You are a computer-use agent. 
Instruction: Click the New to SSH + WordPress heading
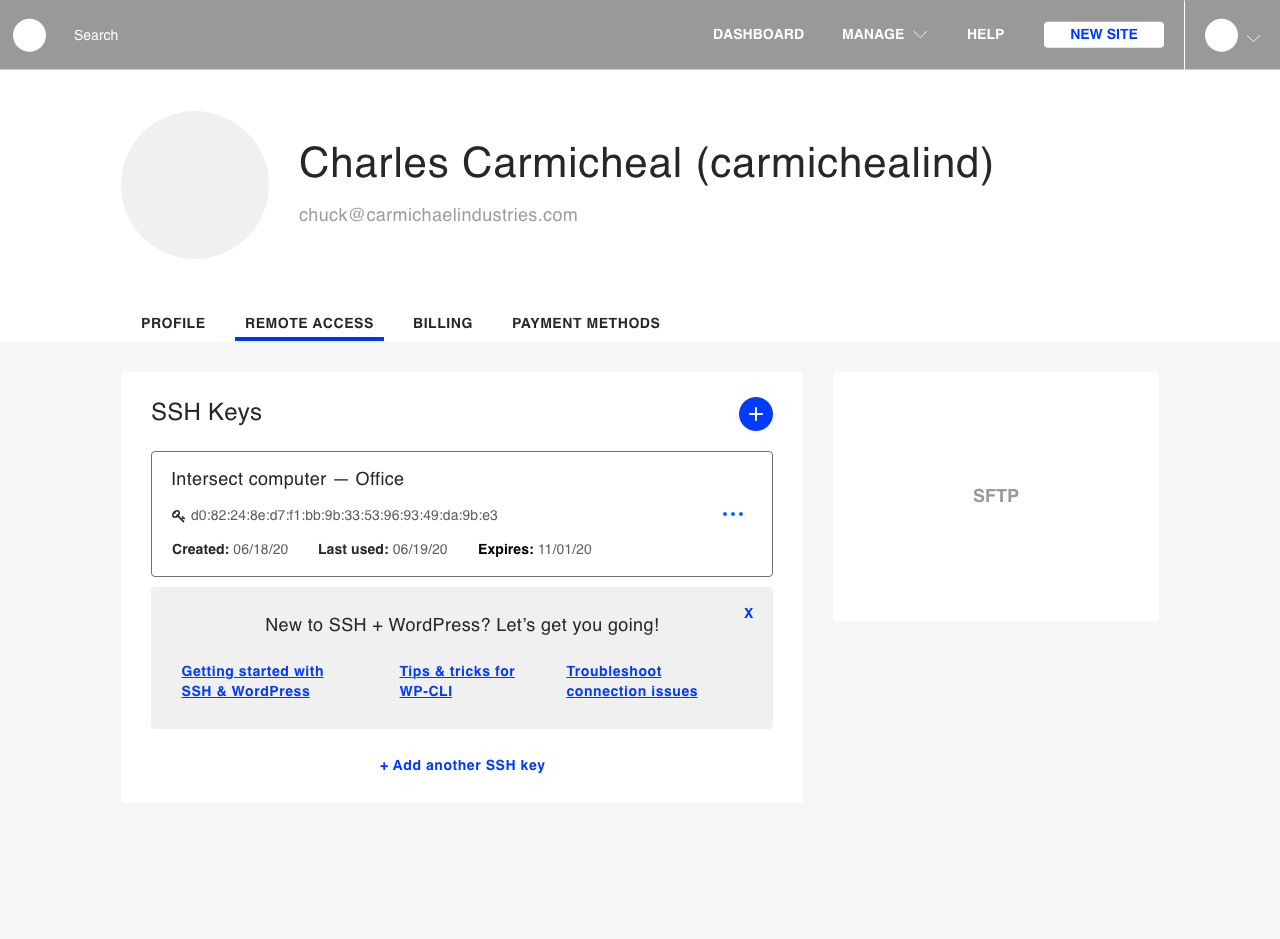pyautogui.click(x=462, y=625)
